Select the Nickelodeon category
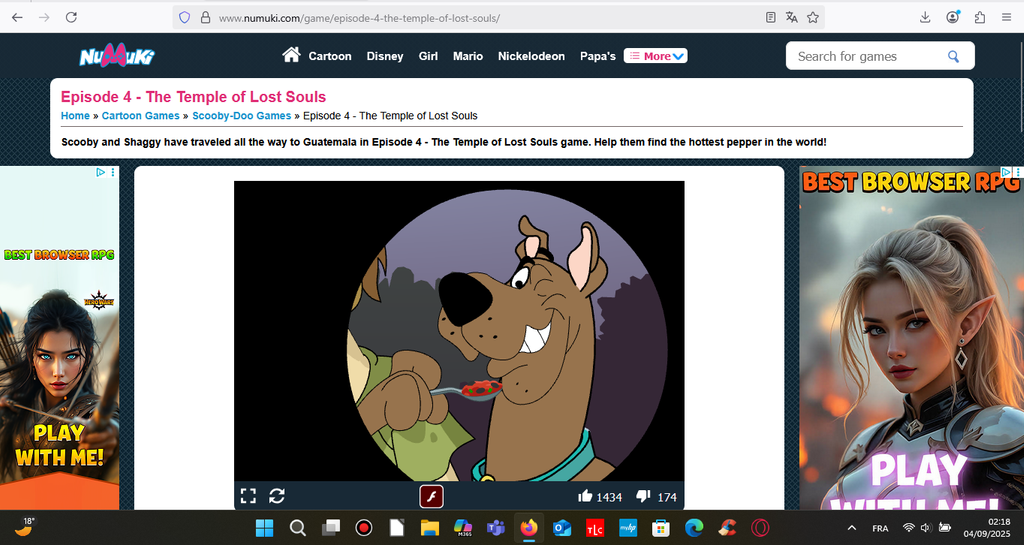The height and width of the screenshot is (545, 1024). tap(531, 56)
